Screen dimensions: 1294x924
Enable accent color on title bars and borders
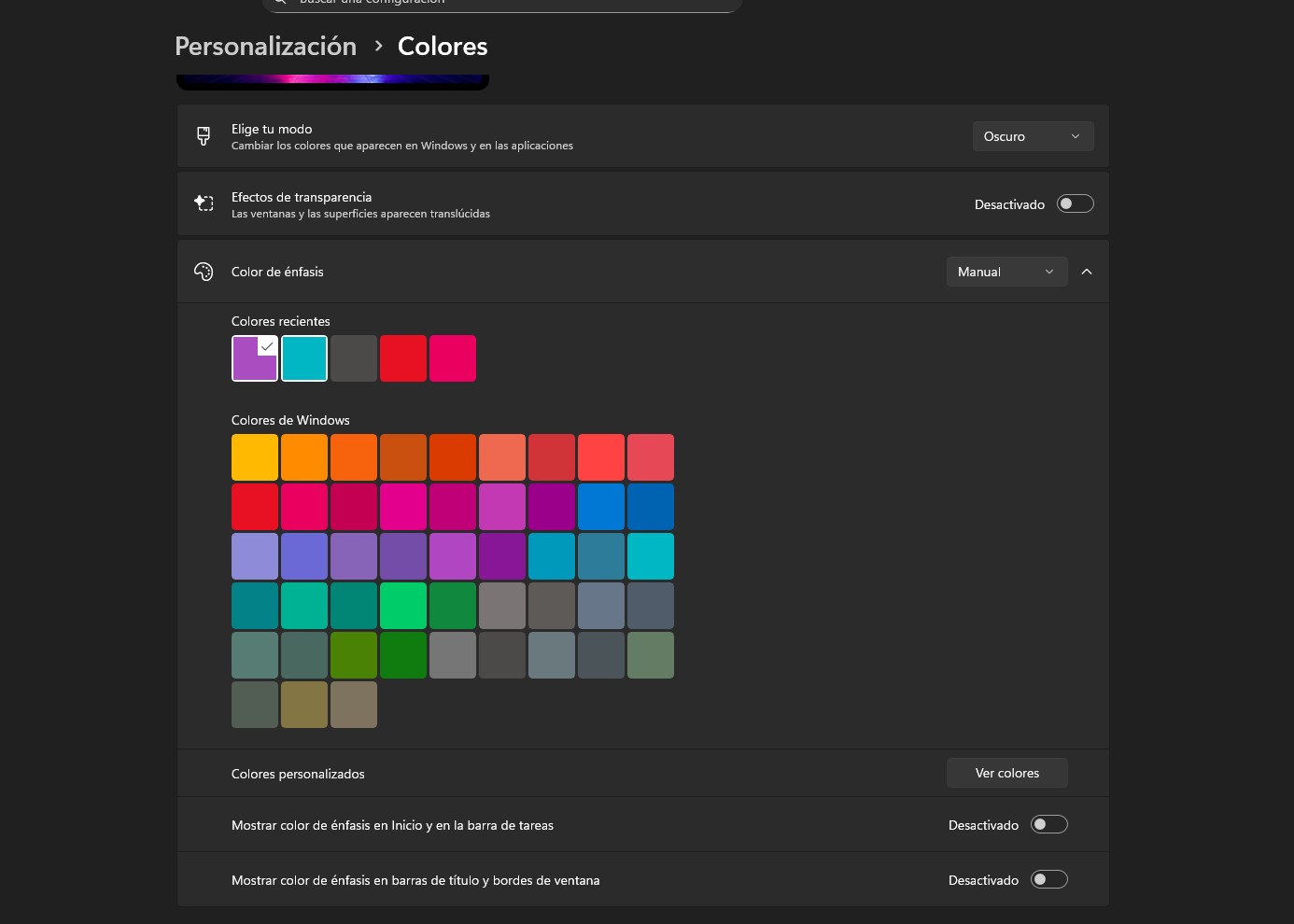(1048, 879)
